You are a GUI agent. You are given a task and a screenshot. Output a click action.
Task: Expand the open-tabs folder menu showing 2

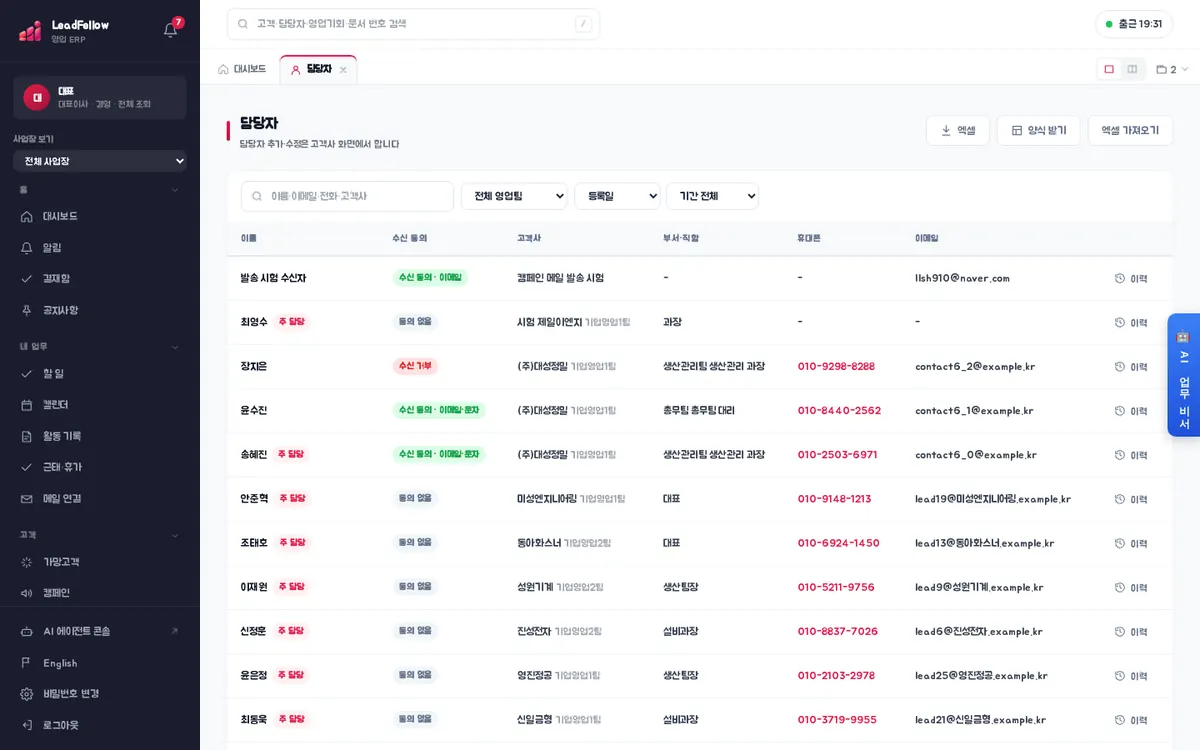(1172, 70)
